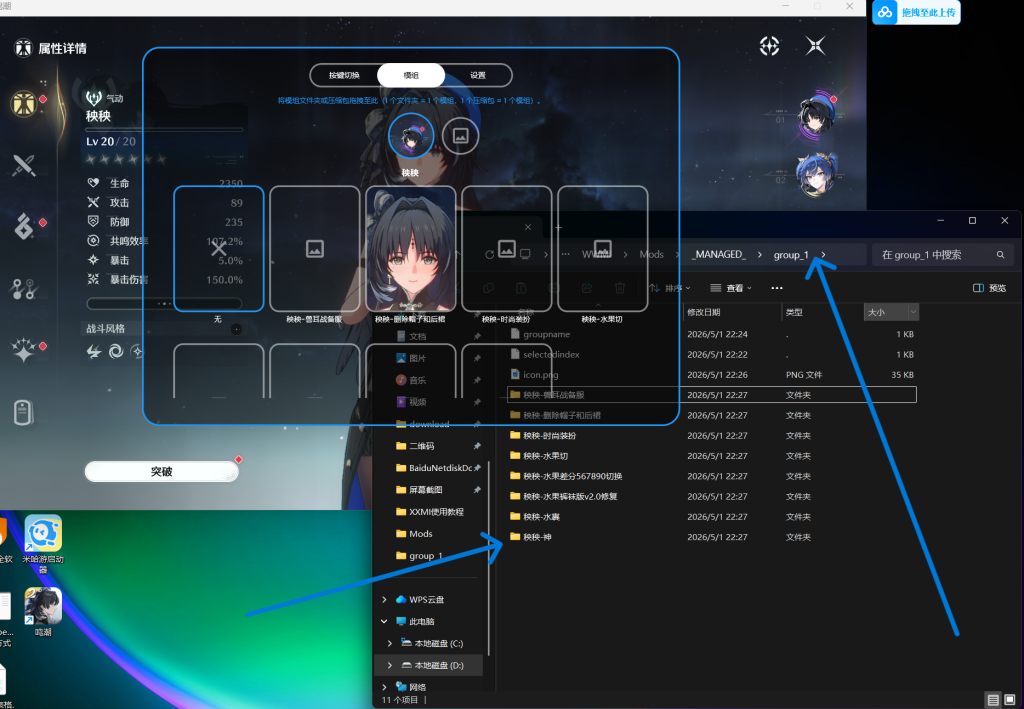Open 二维码 in Explorer quick access
1024x709 pixels.
[421, 446]
